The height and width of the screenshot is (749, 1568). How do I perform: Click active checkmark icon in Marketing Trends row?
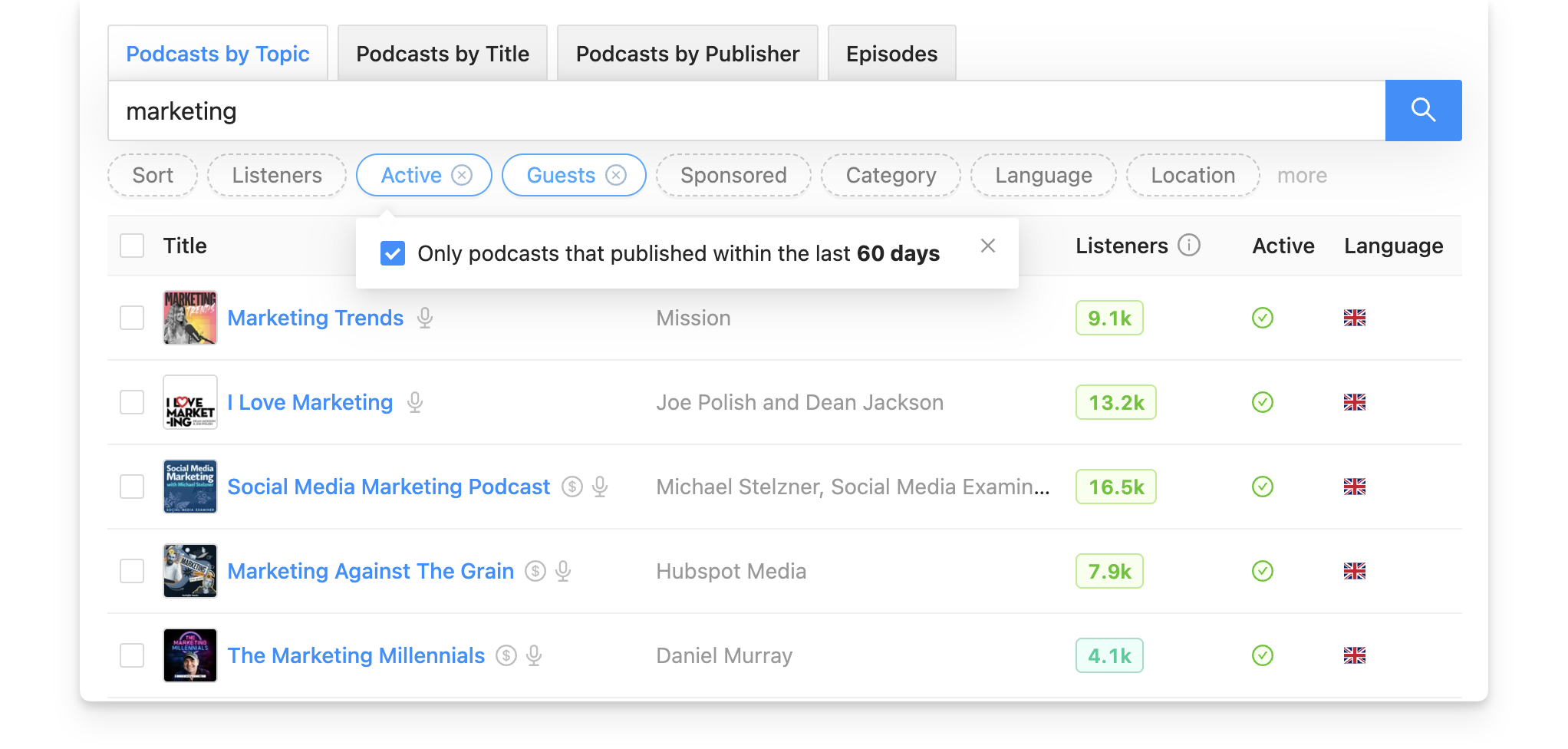click(x=1263, y=318)
